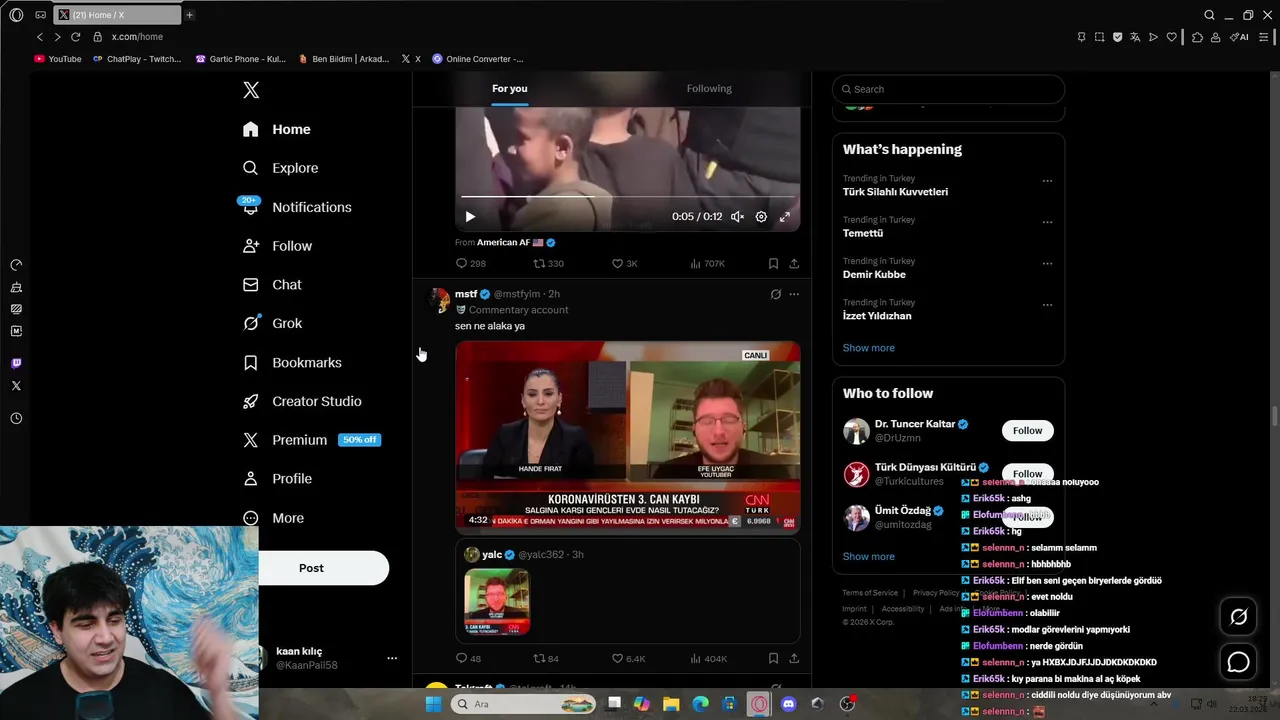Screen dimensions: 1280x720
Task: Play the CNN Türk video in mstf post
Action: (x=627, y=436)
